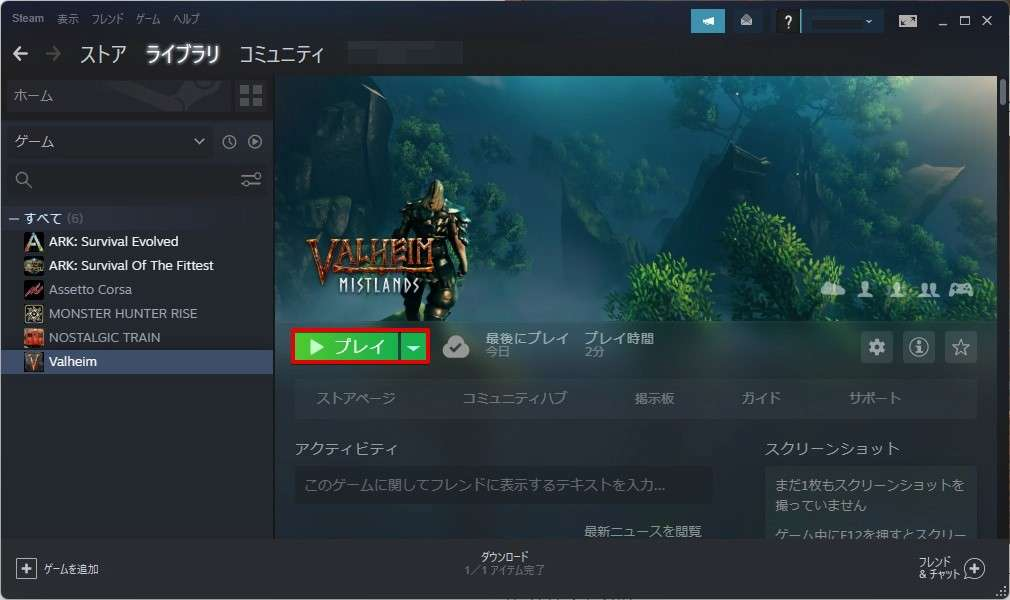Viewport: 1010px width, 600px height.
Task: Open the ダウンロード status
Action: click(504, 563)
